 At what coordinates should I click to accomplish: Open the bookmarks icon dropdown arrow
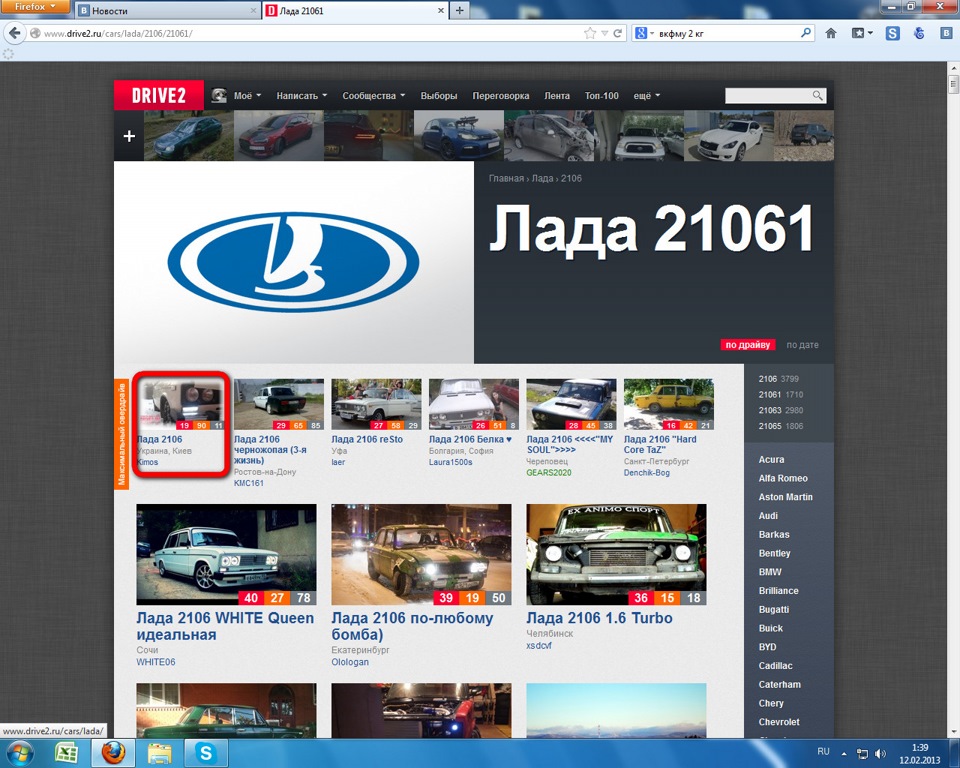pos(870,33)
